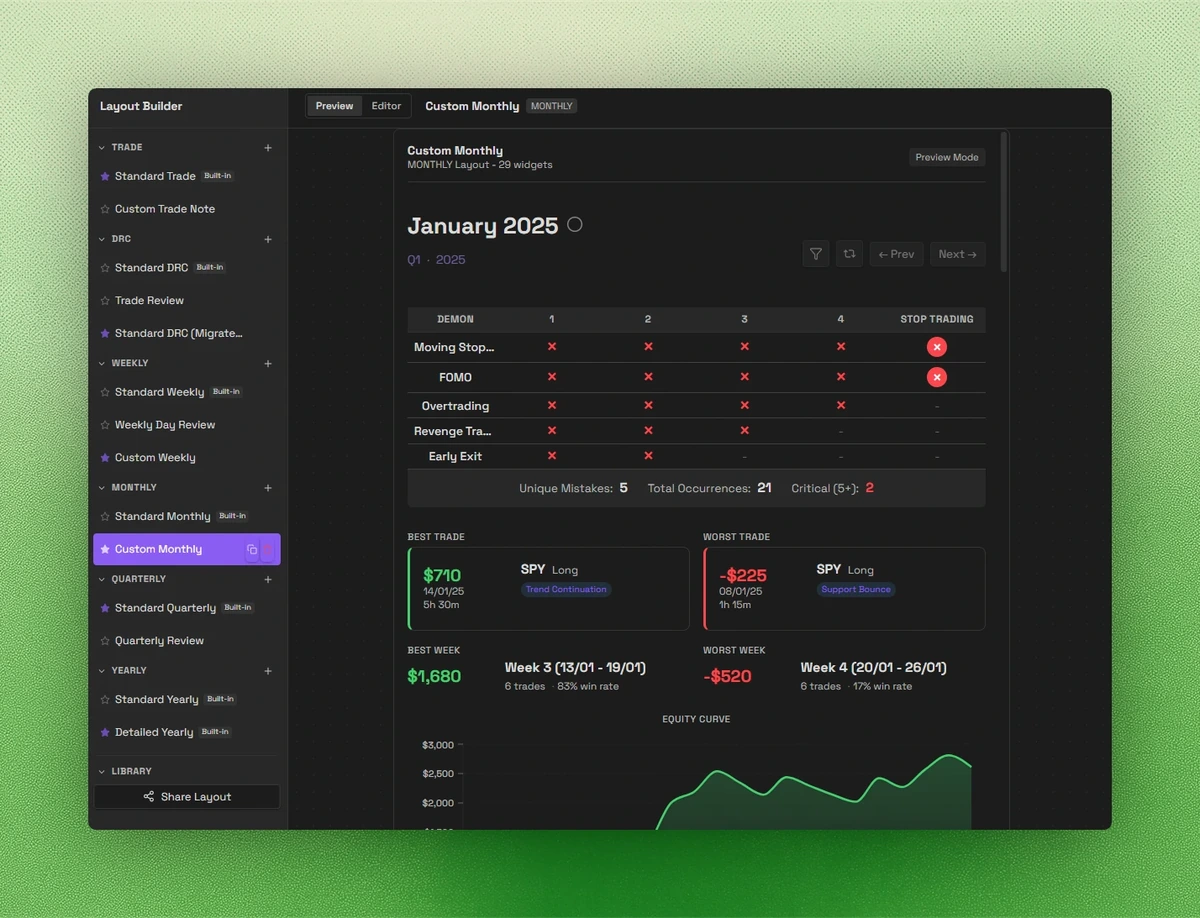Toggle star on Quarterly Review layout
Viewport: 1200px width, 918px height.
click(x=105, y=641)
